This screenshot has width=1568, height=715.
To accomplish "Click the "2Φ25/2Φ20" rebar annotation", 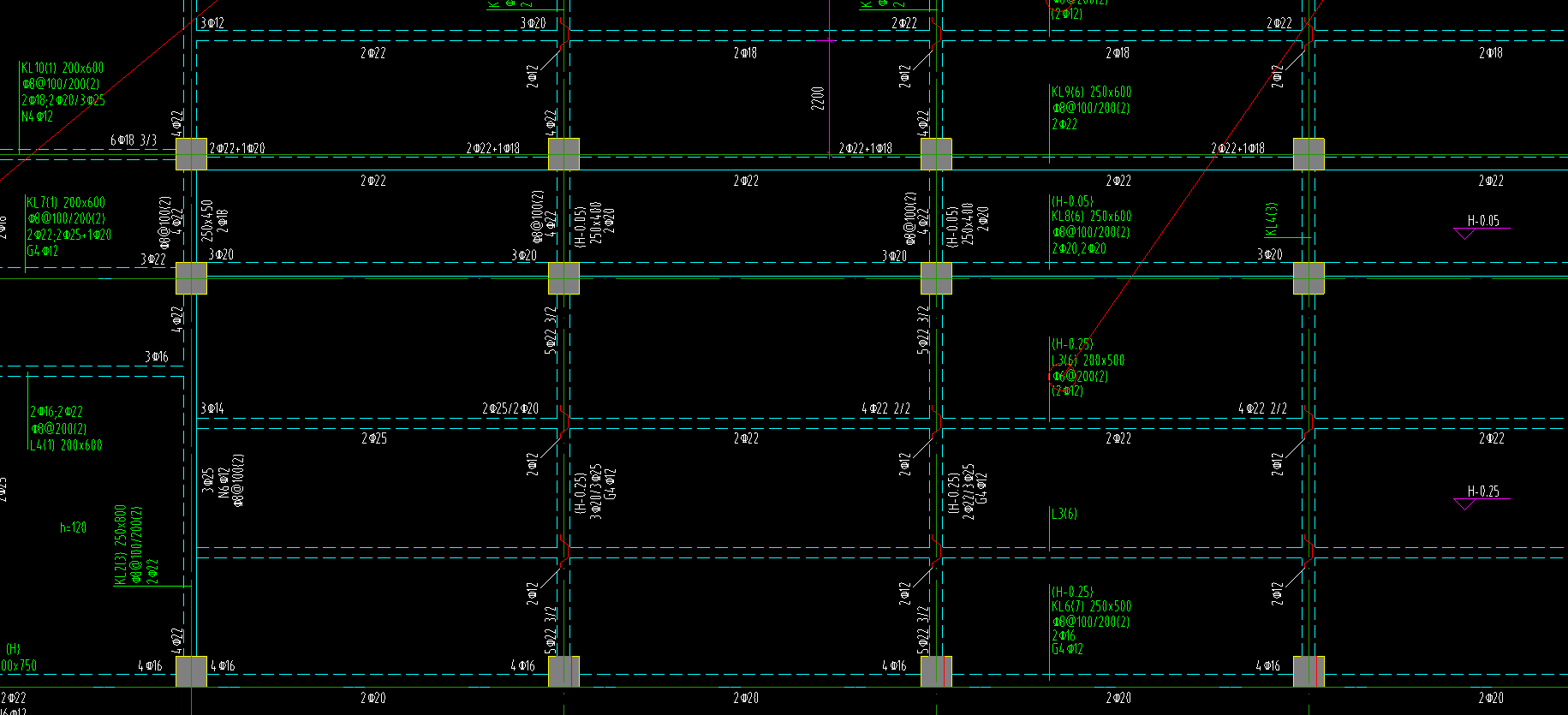I will click(x=510, y=408).
